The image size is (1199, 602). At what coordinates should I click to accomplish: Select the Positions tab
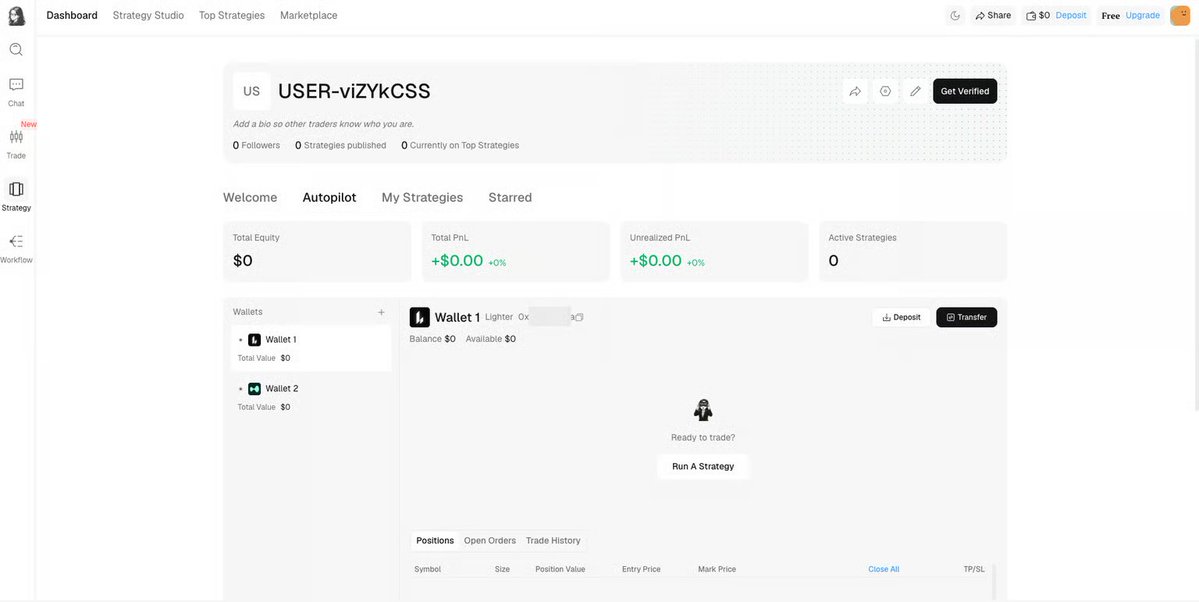(435, 541)
